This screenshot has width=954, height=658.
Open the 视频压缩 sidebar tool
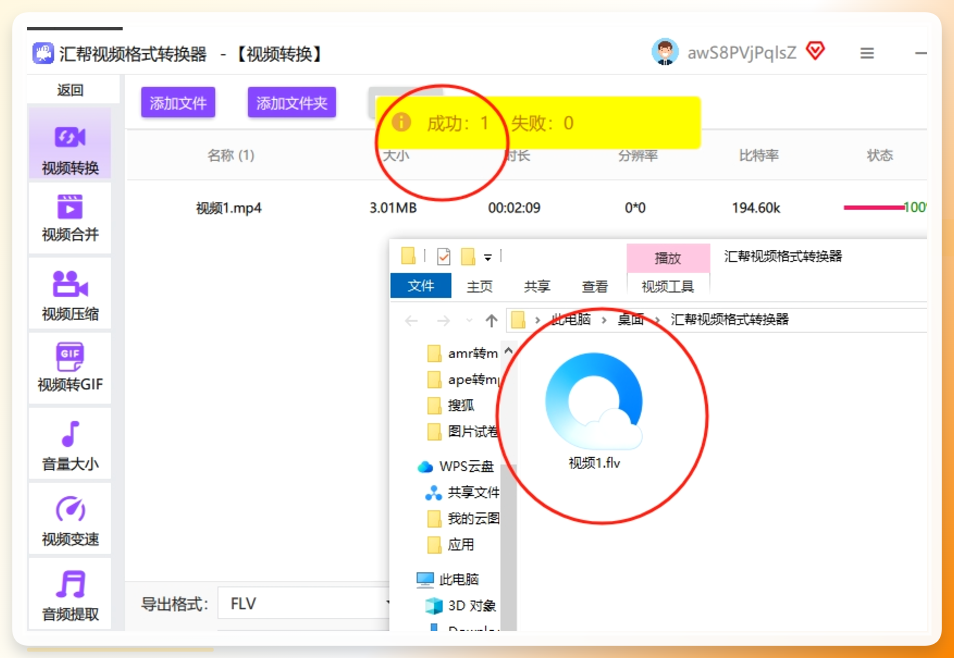coord(70,293)
